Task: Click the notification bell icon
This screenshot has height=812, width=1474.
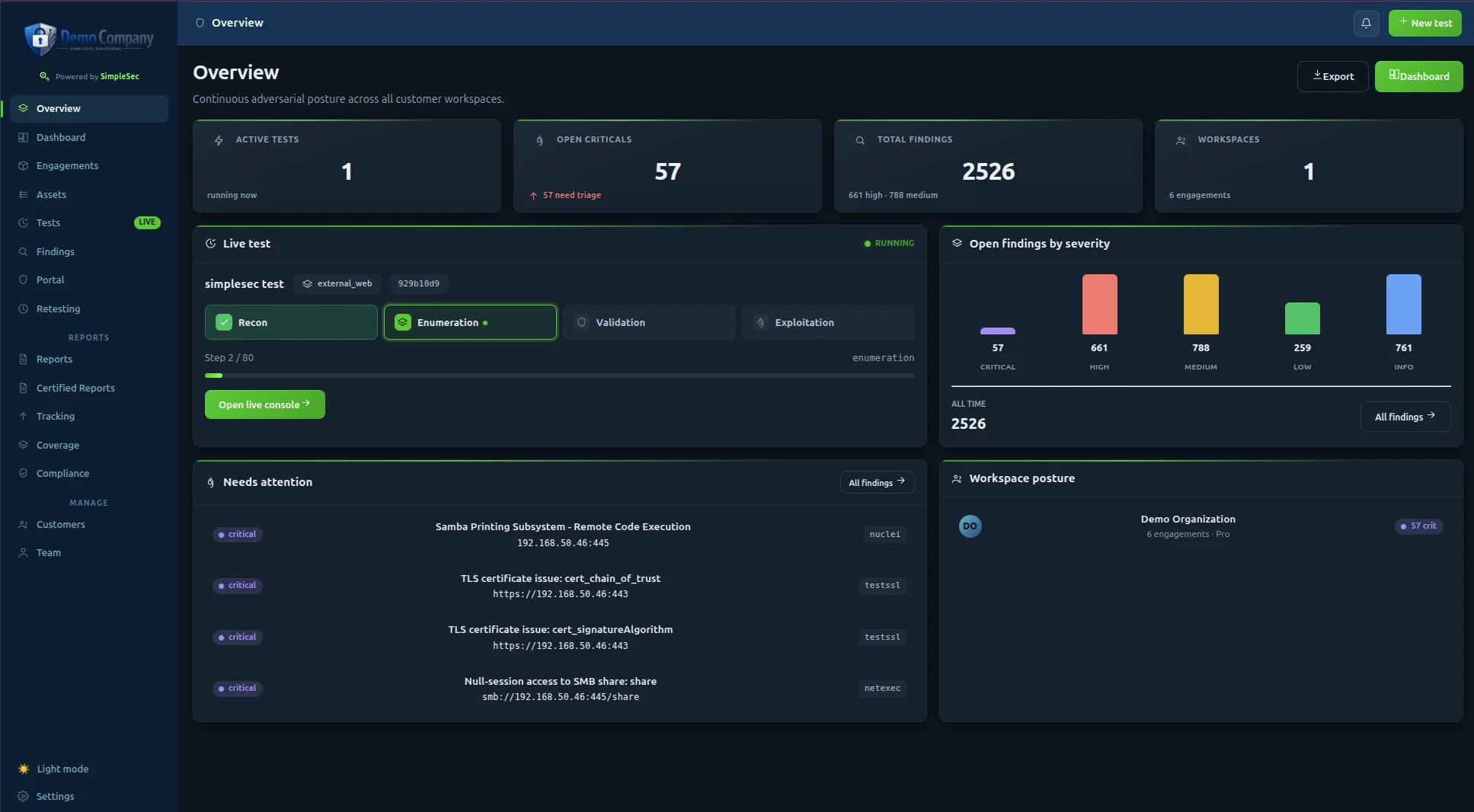Action: [x=1366, y=23]
